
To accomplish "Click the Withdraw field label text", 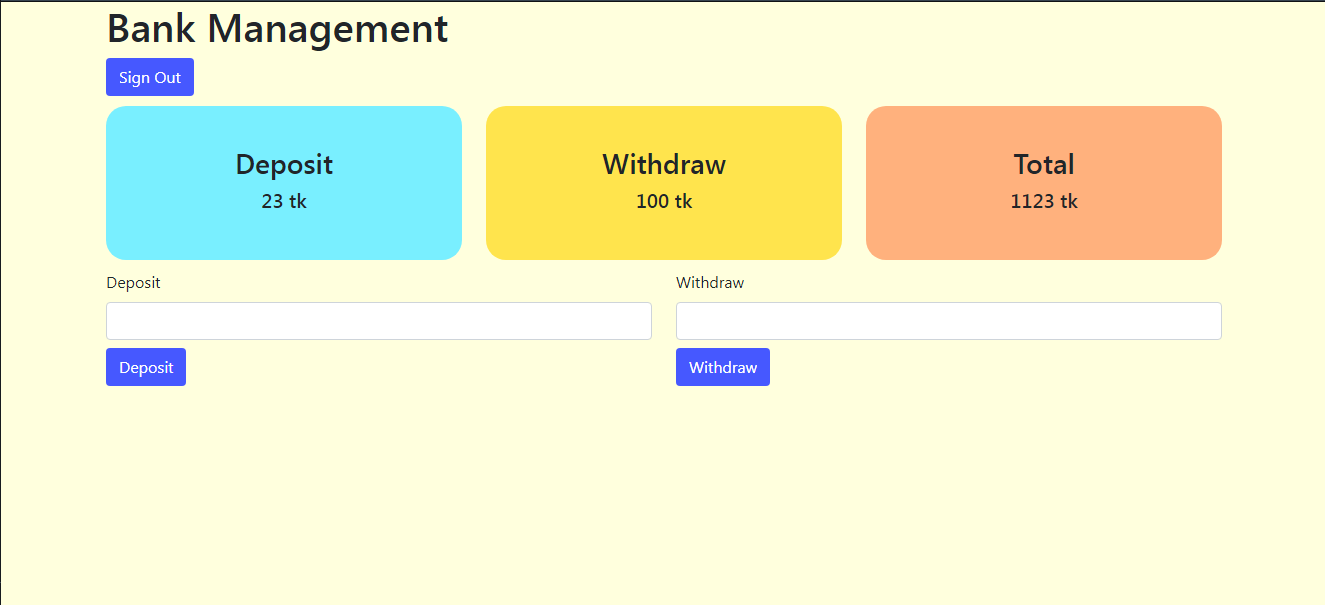I will click(x=710, y=283).
